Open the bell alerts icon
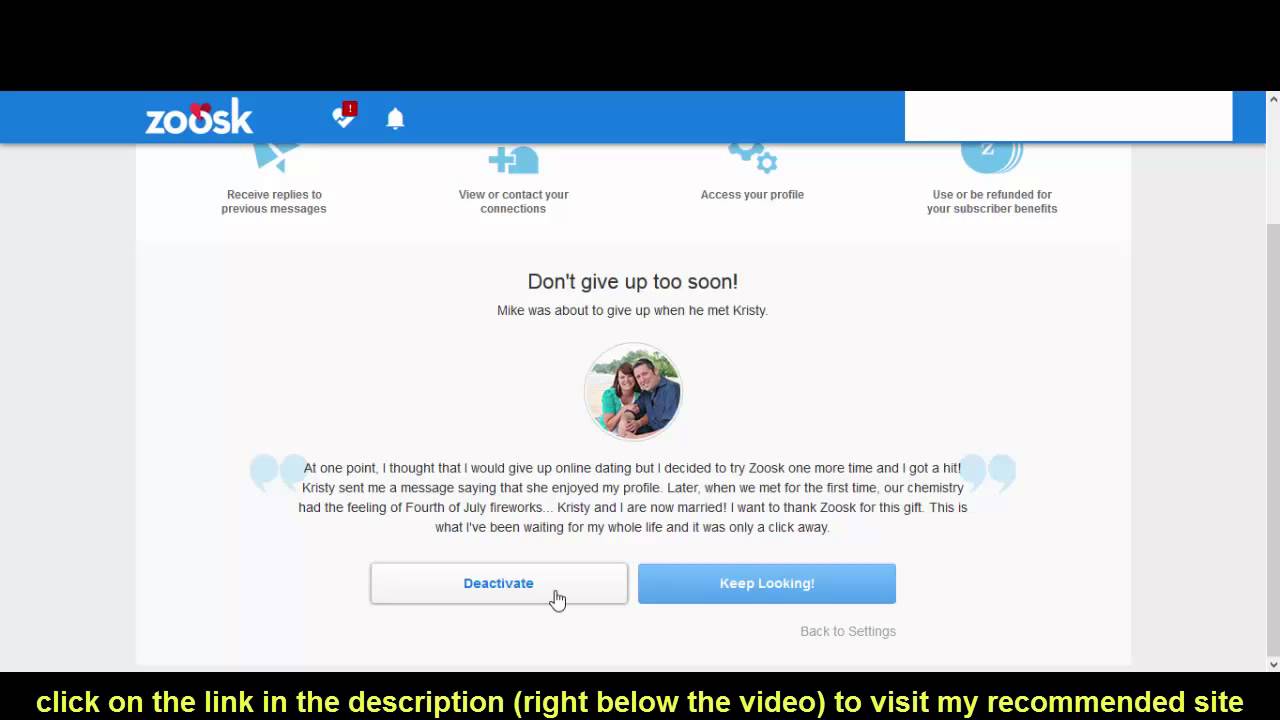This screenshot has height=720, width=1280. click(x=396, y=118)
